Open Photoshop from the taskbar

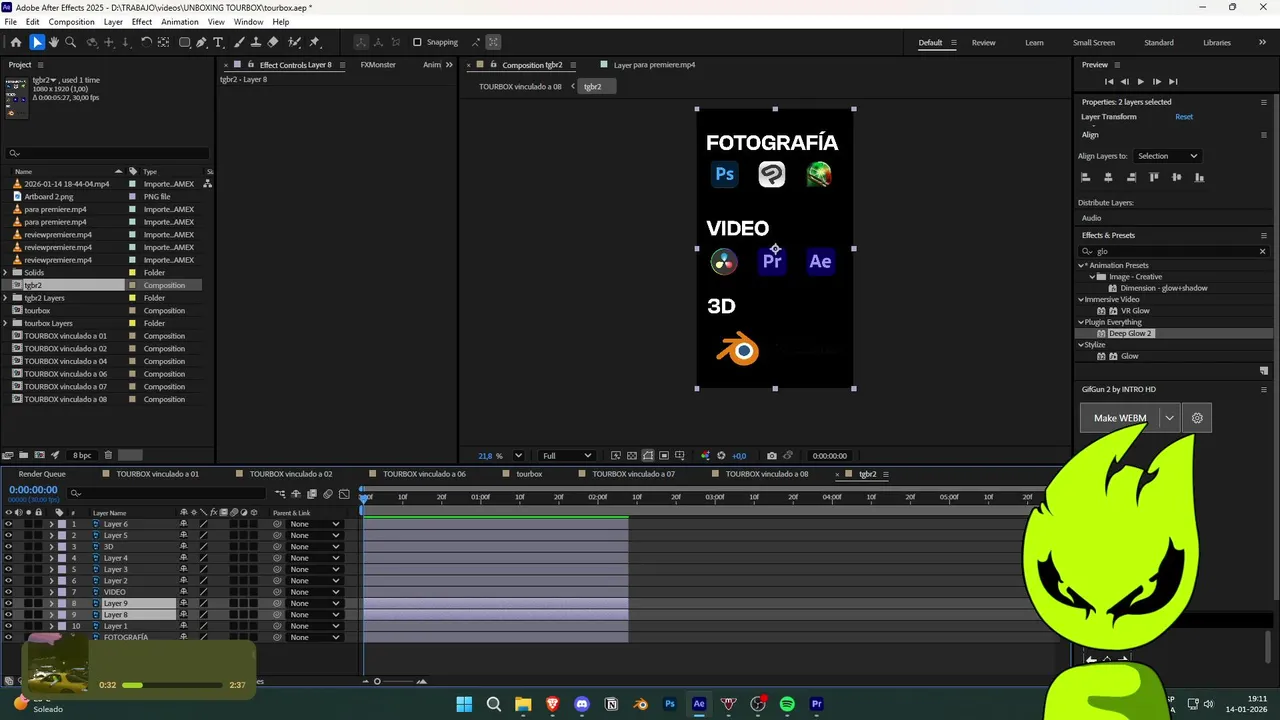click(x=670, y=704)
